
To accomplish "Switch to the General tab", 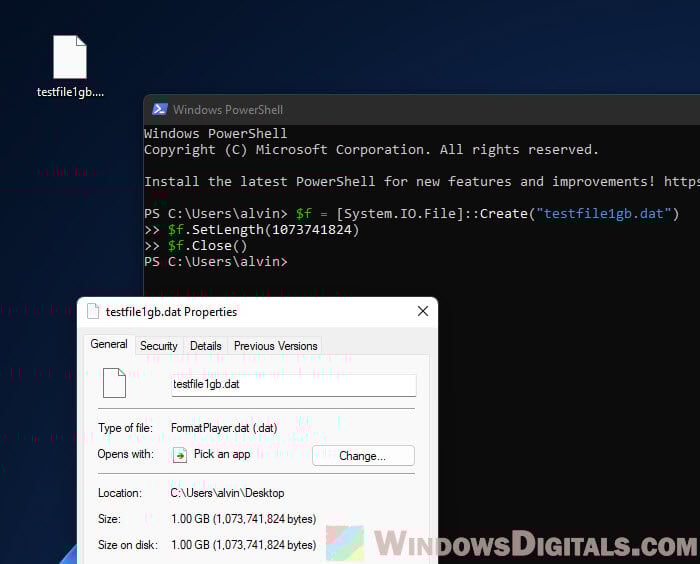I will (109, 344).
